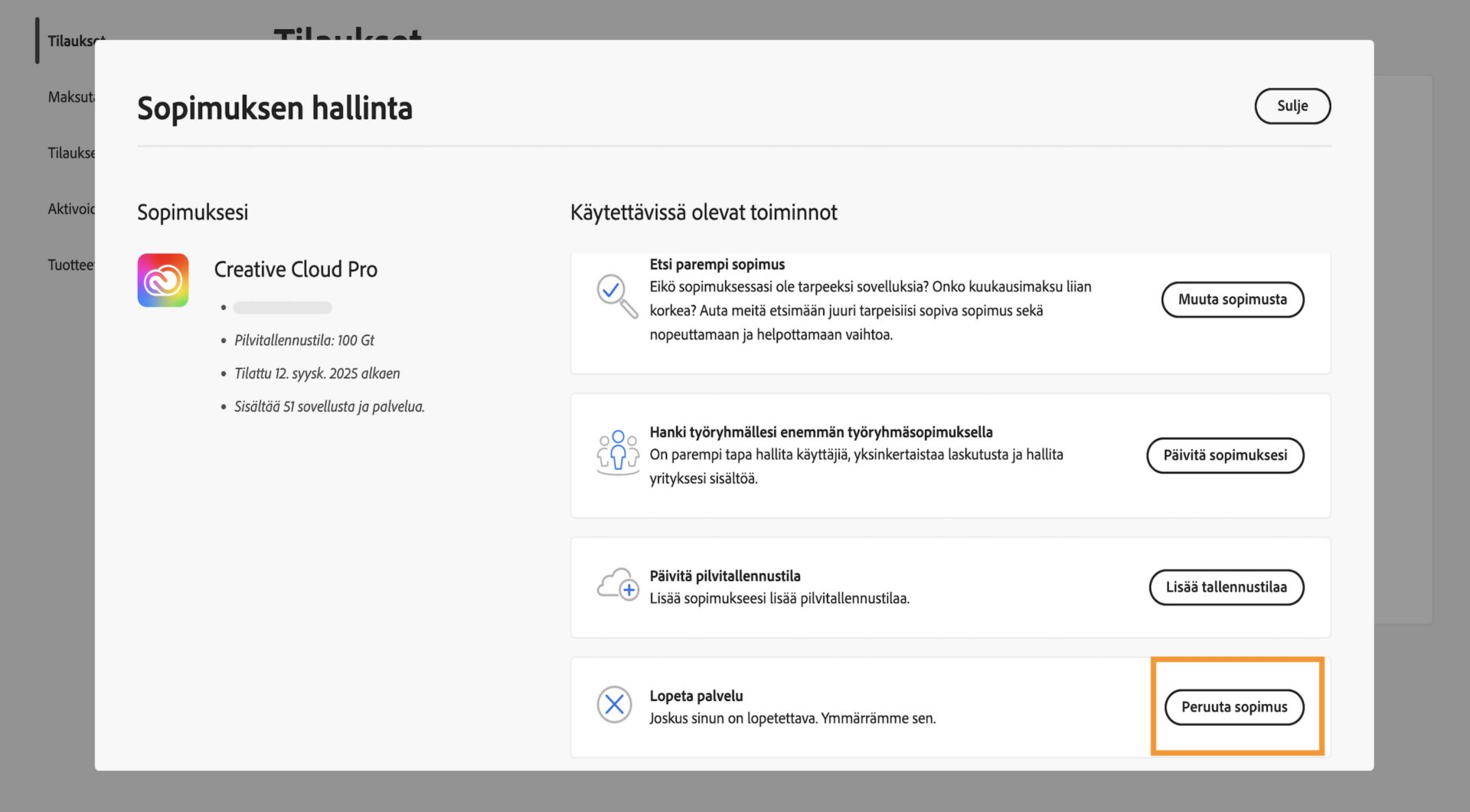Select the Tuotteet sidebar item
This screenshot has width=1470, height=812.
[70, 265]
